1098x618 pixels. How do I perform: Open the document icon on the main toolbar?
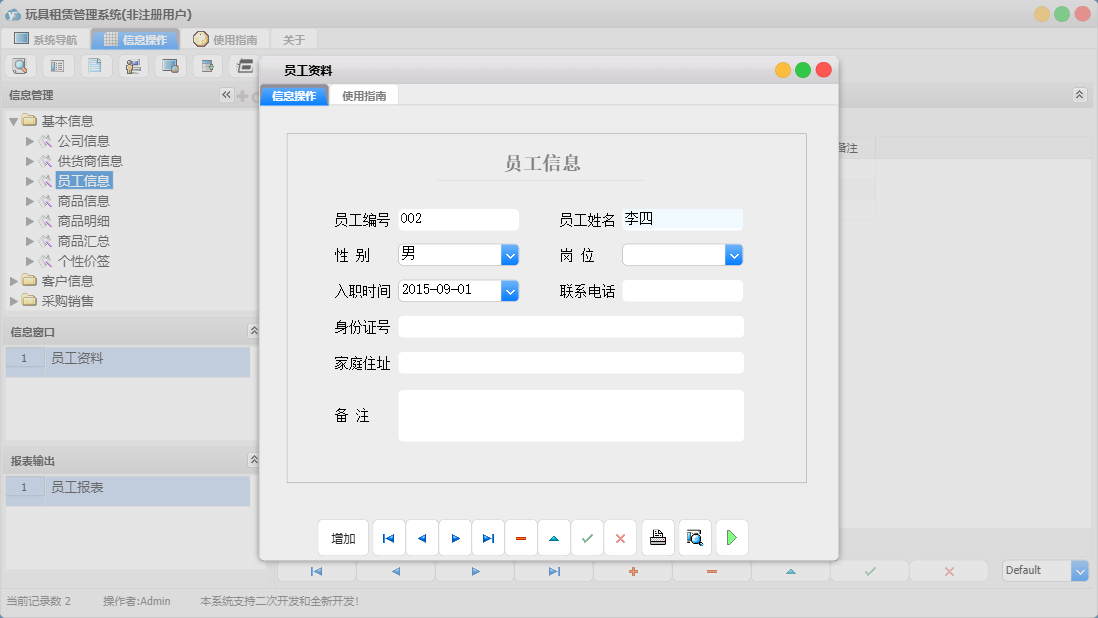click(95, 65)
